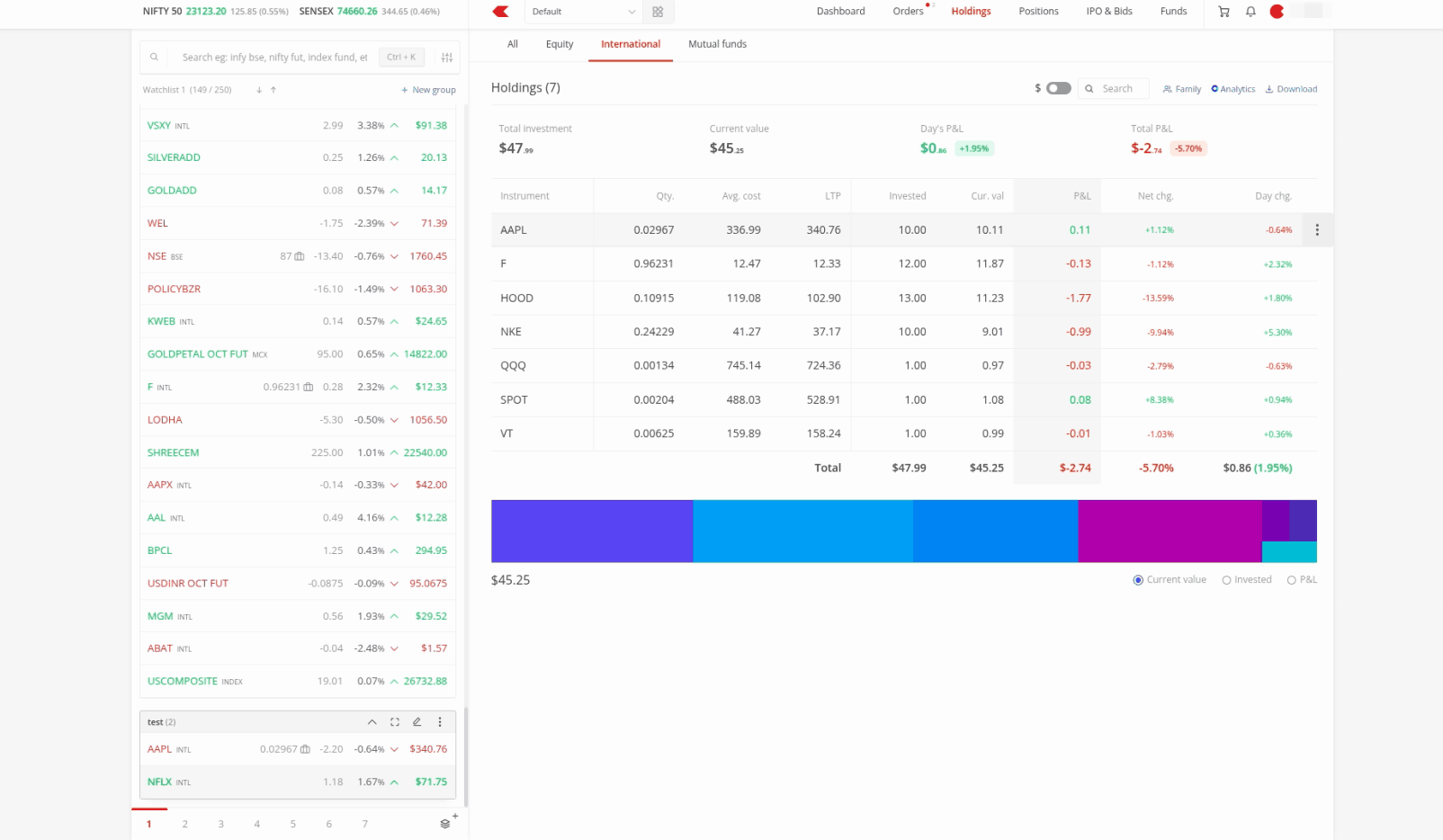Click the Download holdings icon link
This screenshot has height=840, width=1443.
[1291, 89]
